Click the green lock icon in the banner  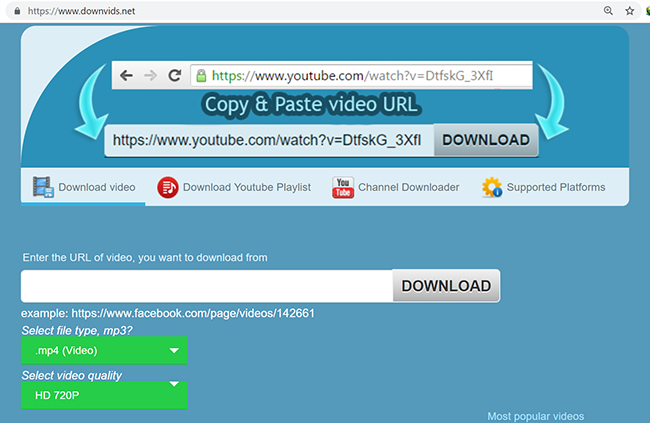coord(200,75)
